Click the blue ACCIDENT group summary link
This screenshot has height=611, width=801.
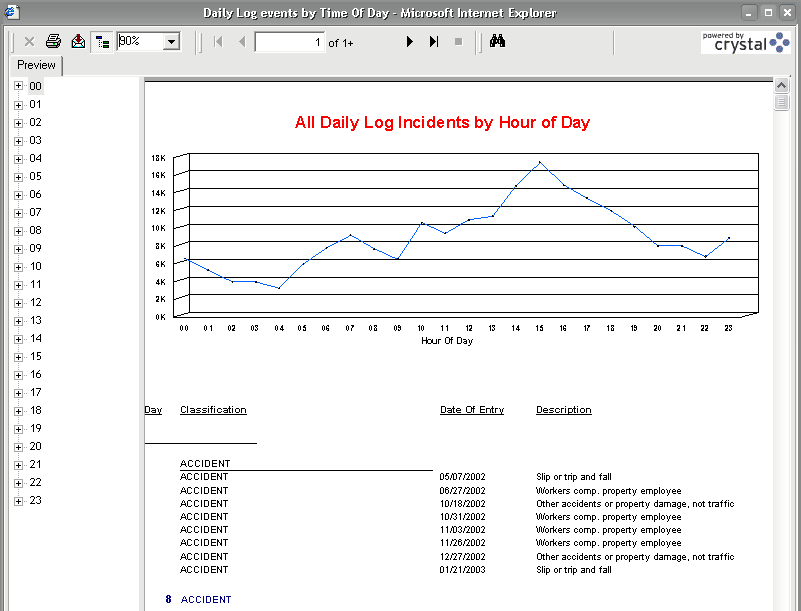pos(206,600)
